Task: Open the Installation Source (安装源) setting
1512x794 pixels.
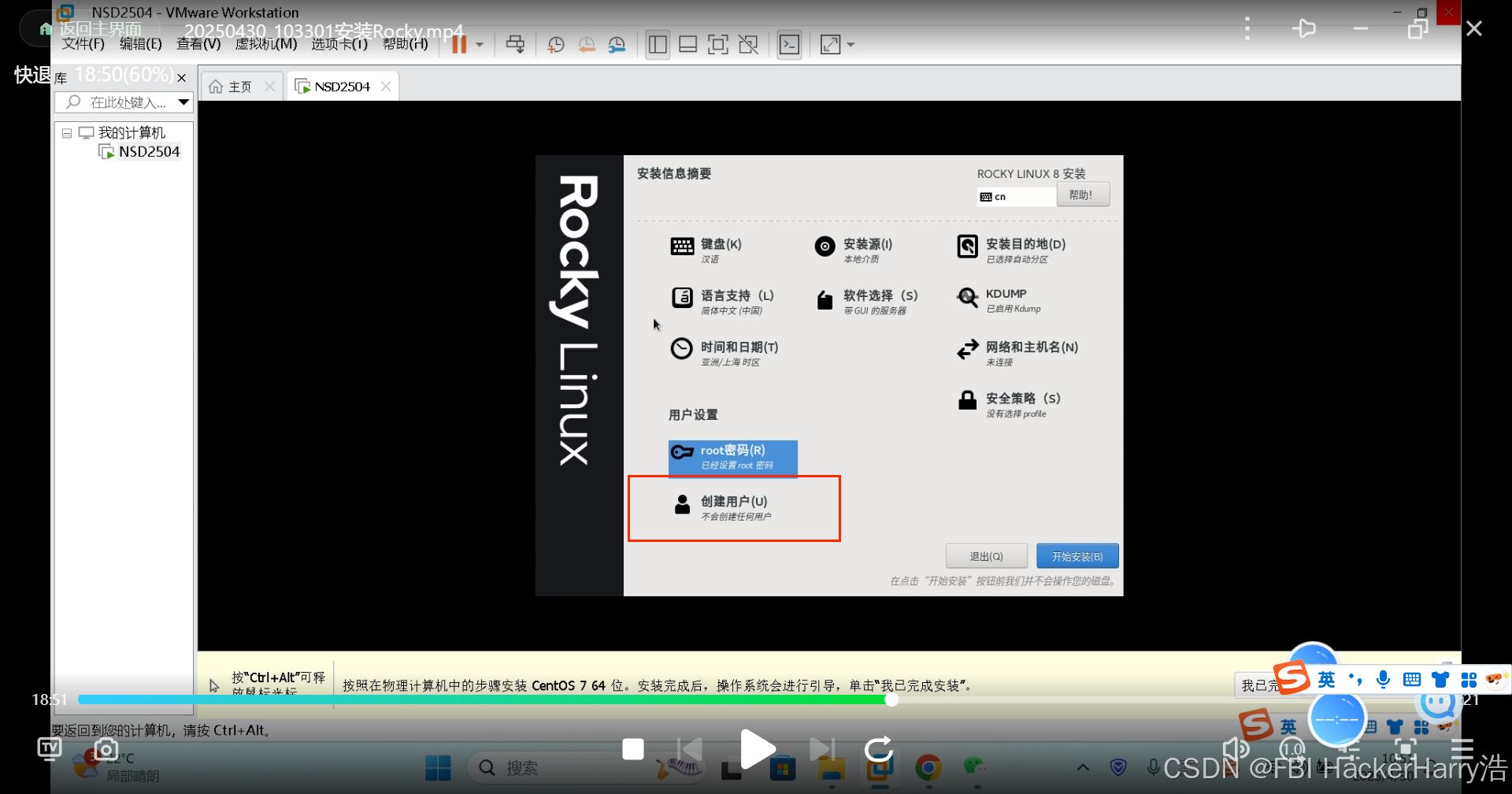Action: pos(854,250)
